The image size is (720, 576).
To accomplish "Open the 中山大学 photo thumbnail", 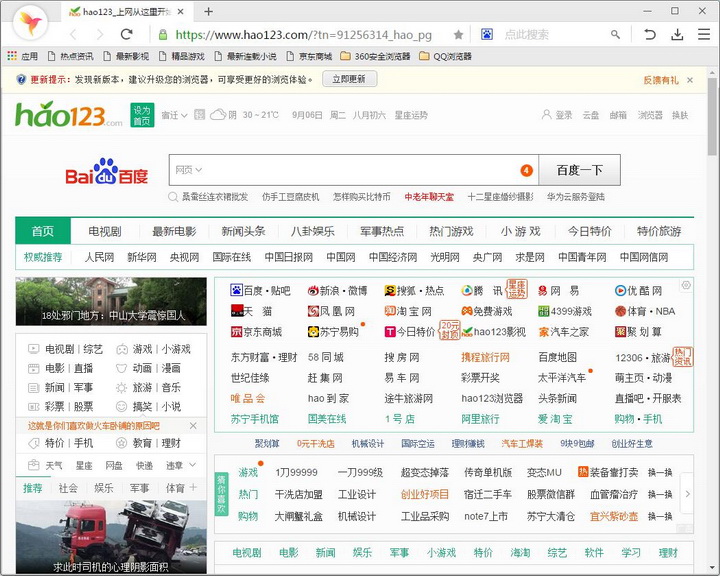I will point(111,301).
